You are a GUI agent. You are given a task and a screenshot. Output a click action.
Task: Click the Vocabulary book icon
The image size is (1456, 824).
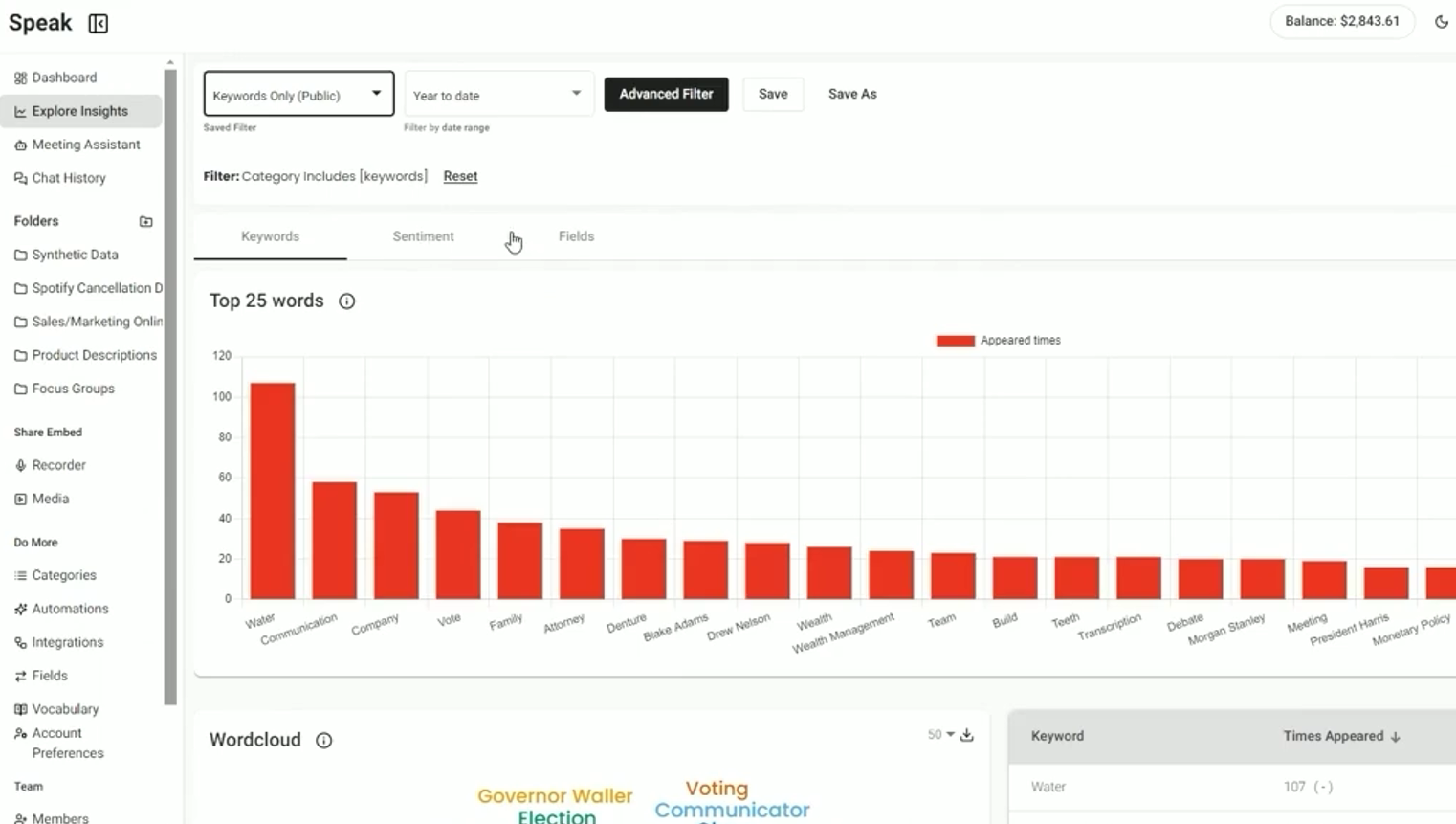pyautogui.click(x=20, y=709)
